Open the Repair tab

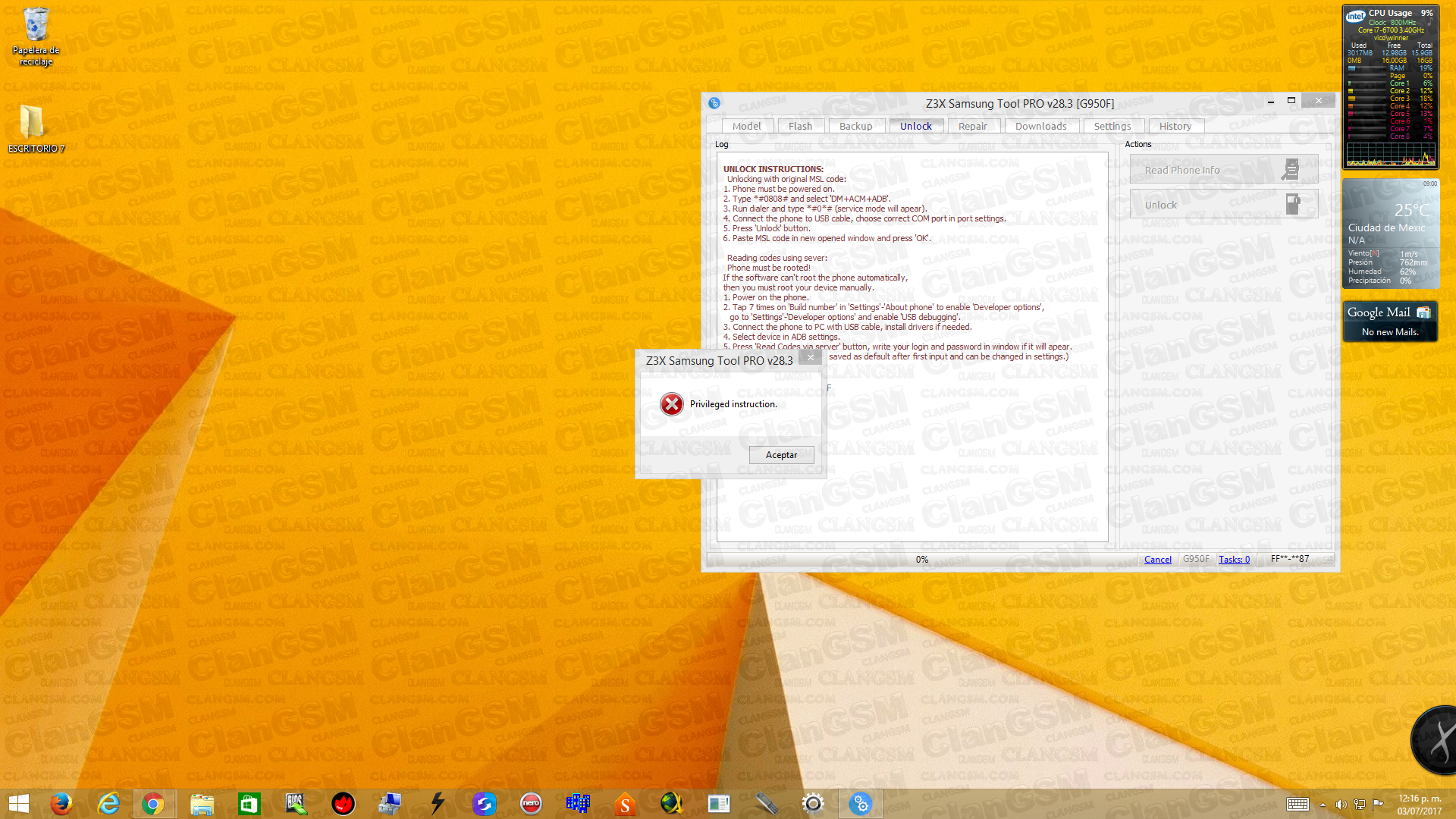click(x=972, y=126)
